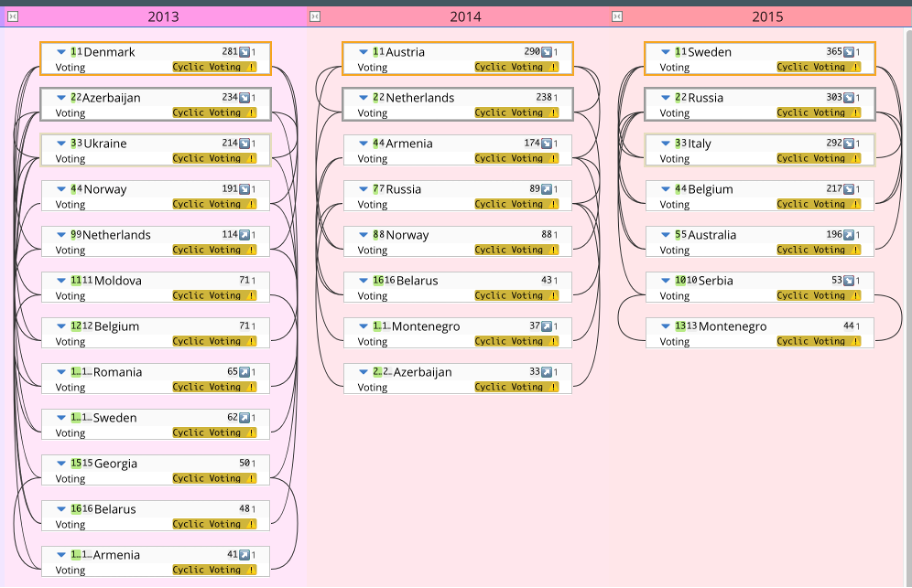Click the trend arrow icon beside Sweden's 365 score
The image size is (912, 588).
[x=849, y=52]
